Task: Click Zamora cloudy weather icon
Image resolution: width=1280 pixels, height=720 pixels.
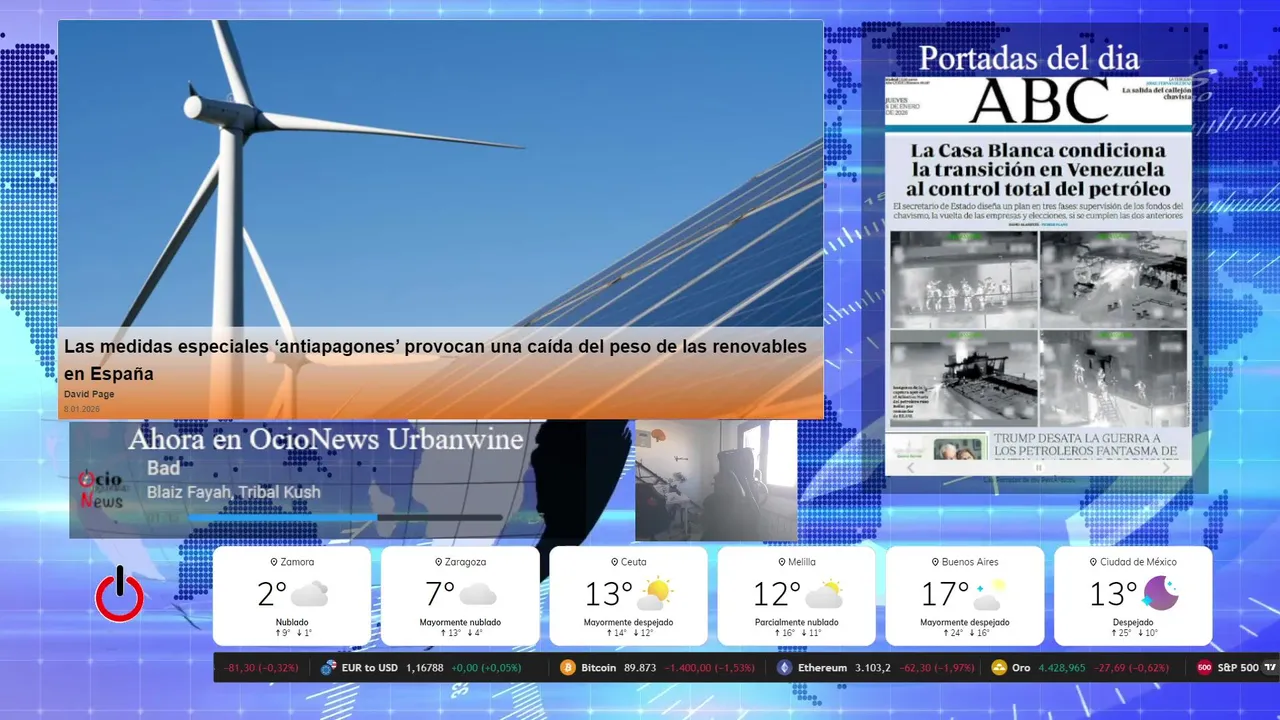Action: coord(309,594)
